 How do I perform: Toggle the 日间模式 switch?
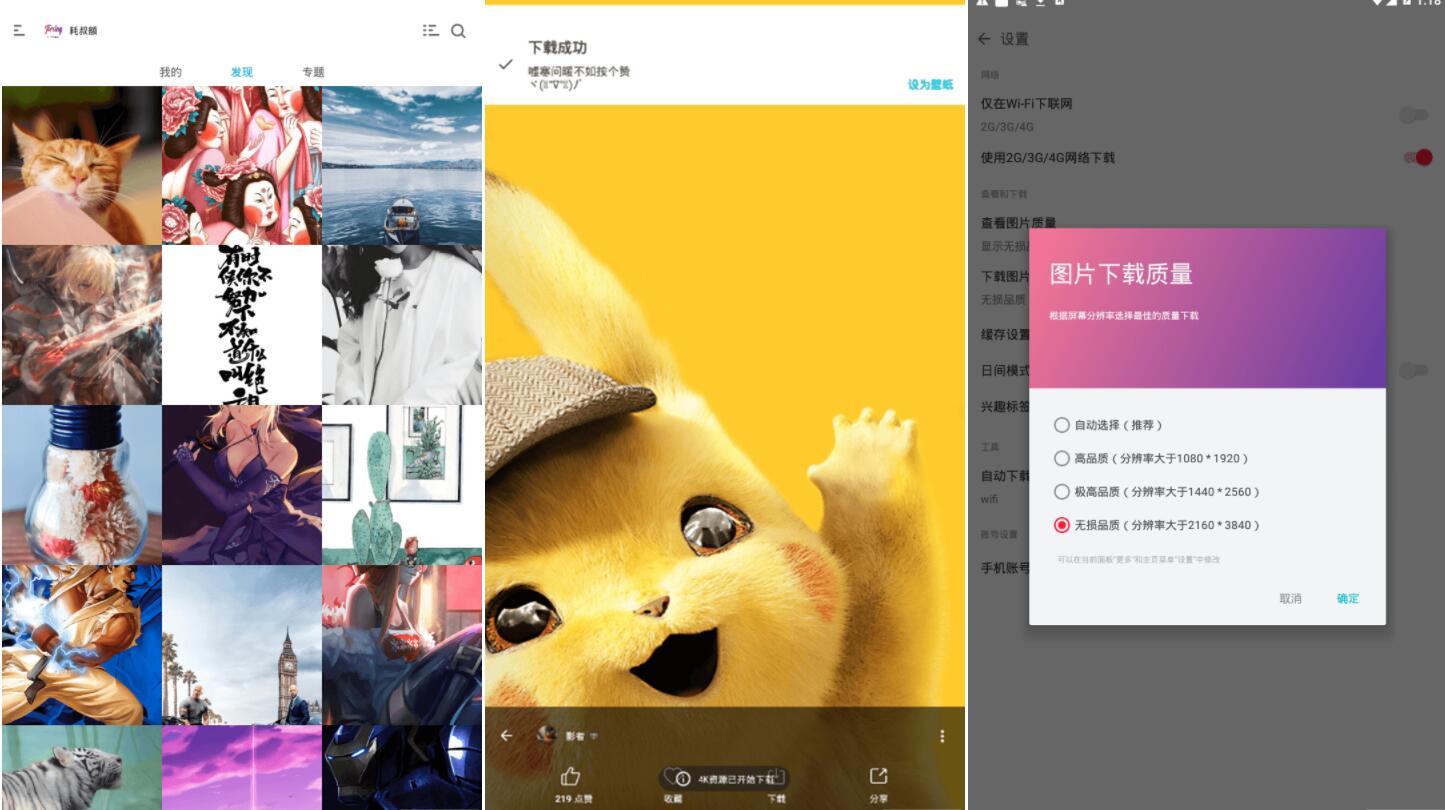(x=1415, y=371)
